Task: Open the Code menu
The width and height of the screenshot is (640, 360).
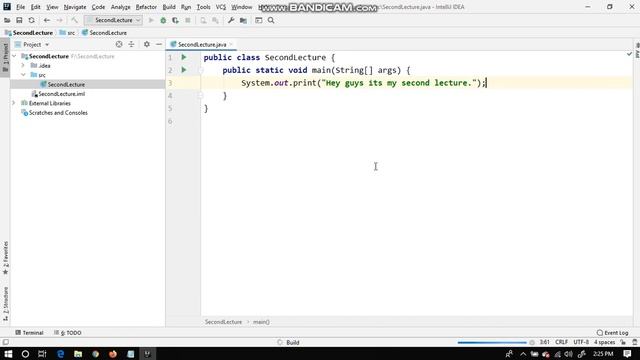Action: (x=98, y=7)
